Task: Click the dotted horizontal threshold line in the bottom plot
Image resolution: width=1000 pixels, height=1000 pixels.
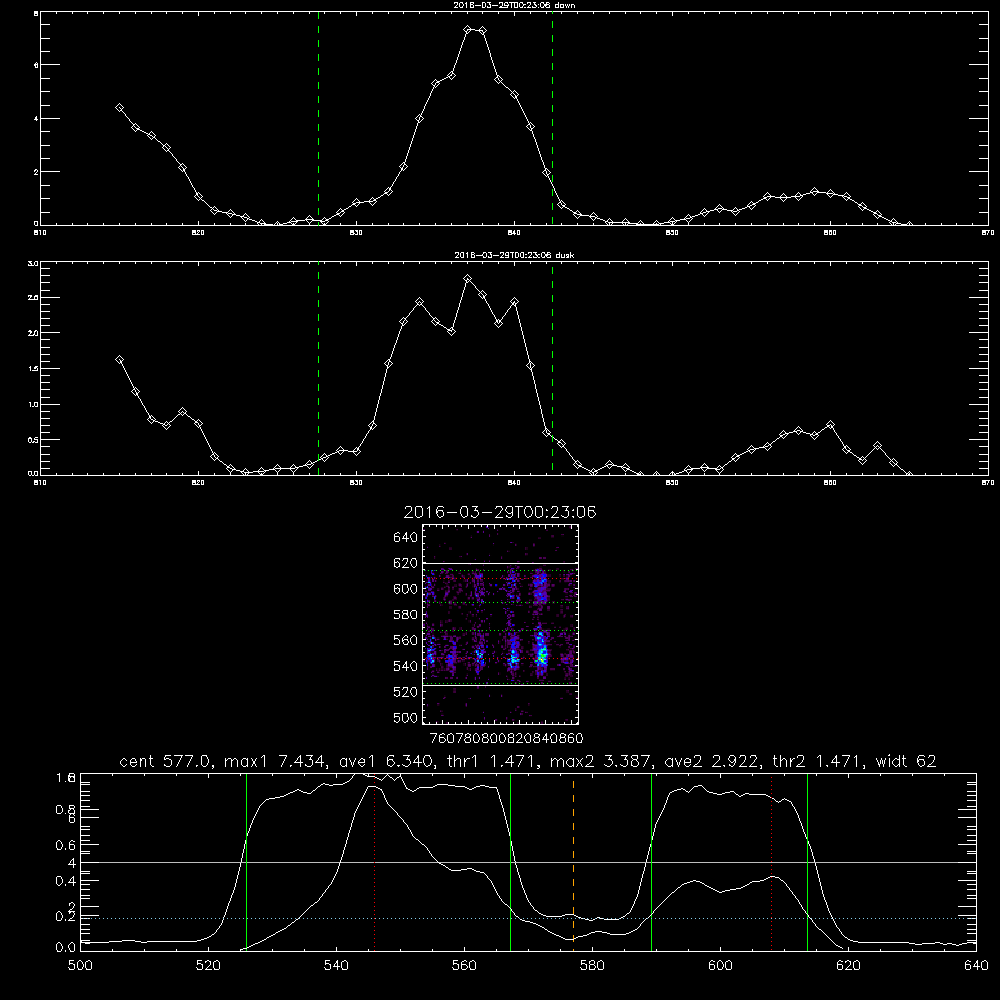Action: click(528, 918)
